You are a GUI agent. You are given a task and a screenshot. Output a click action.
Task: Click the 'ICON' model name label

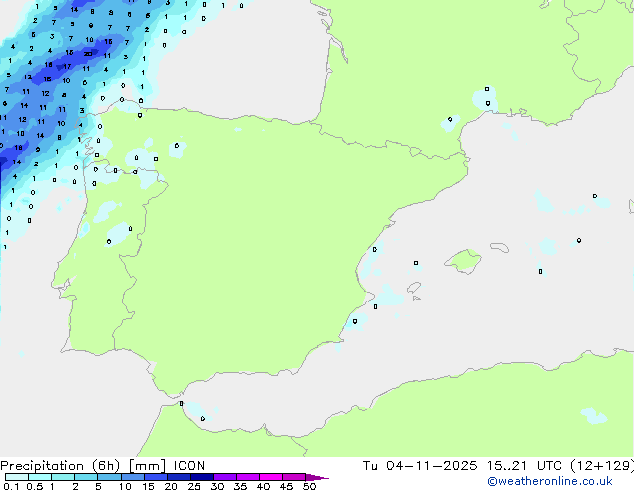point(189,466)
